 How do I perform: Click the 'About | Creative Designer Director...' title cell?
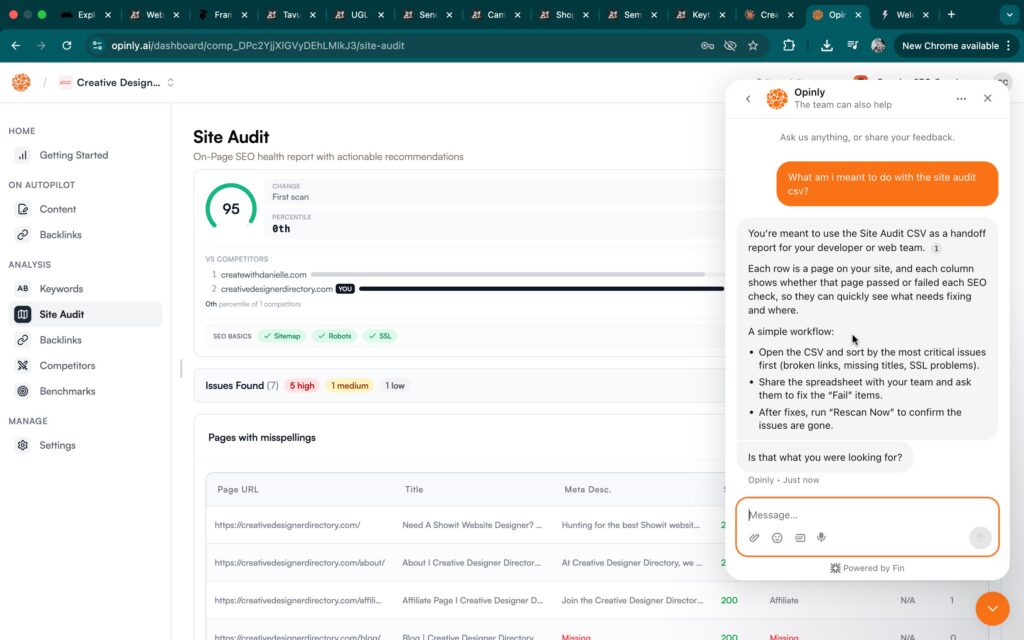point(472,563)
